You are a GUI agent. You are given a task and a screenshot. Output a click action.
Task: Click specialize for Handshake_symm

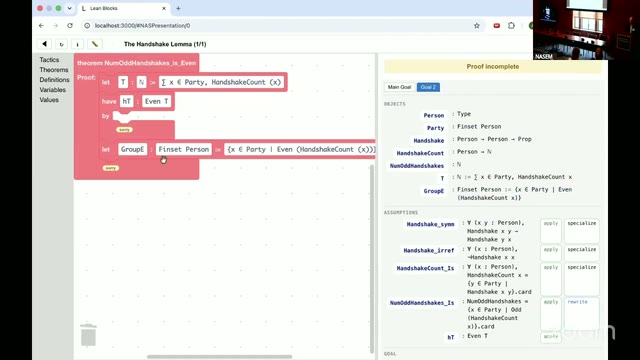tap(582, 231)
